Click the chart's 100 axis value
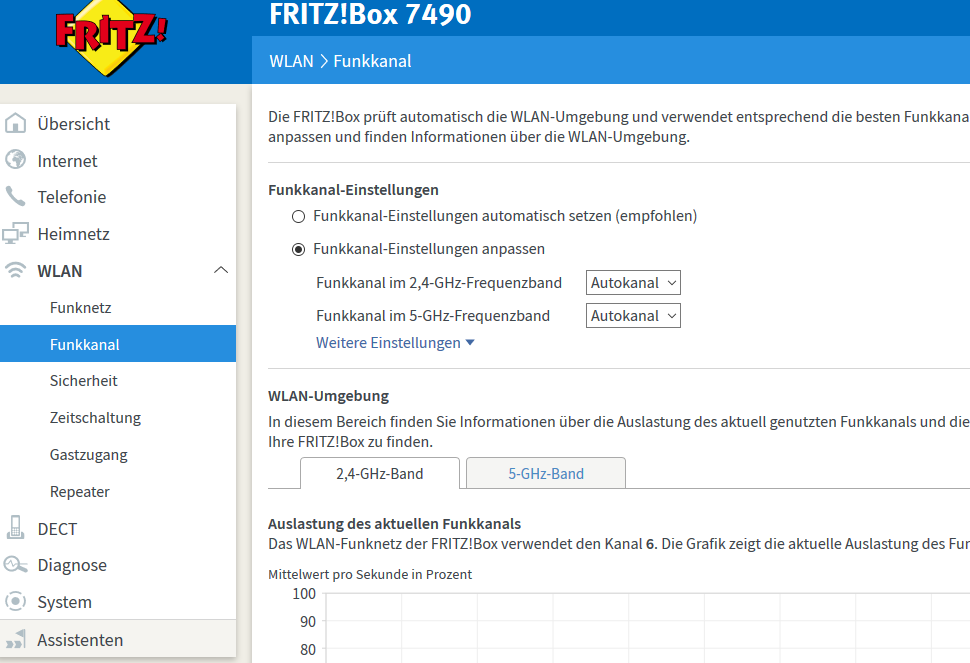The image size is (970, 663). pos(304,594)
